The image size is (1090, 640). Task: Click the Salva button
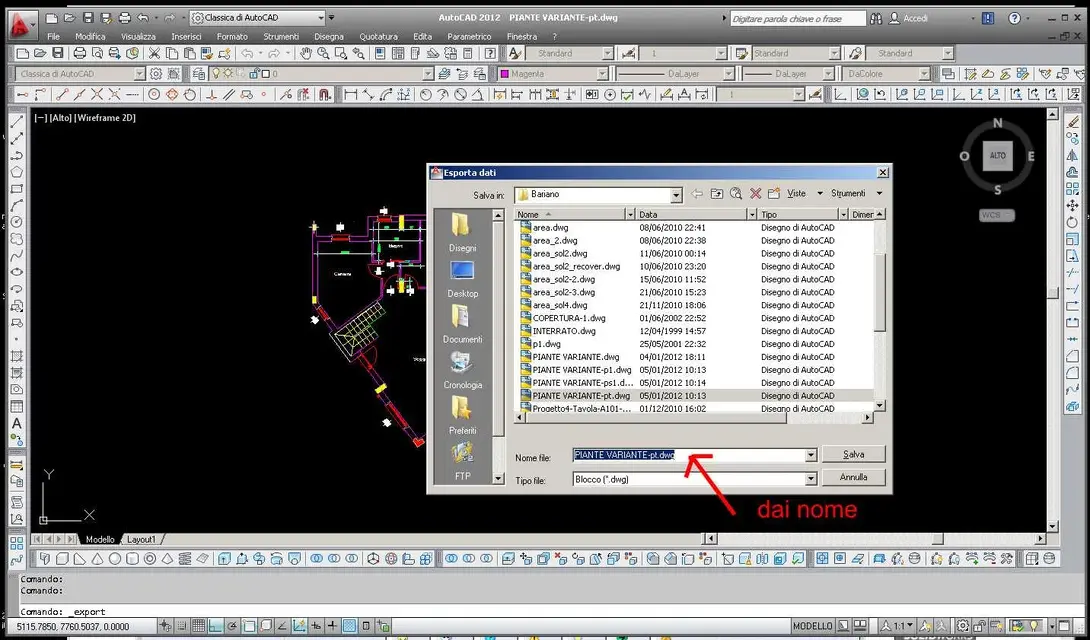(x=854, y=454)
